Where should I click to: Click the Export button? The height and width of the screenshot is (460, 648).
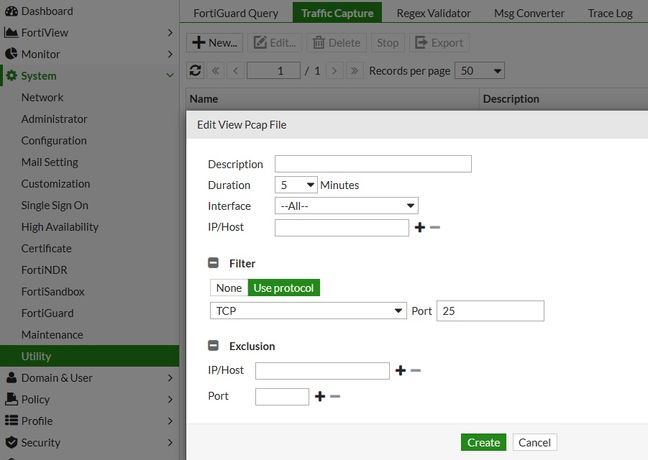439,43
